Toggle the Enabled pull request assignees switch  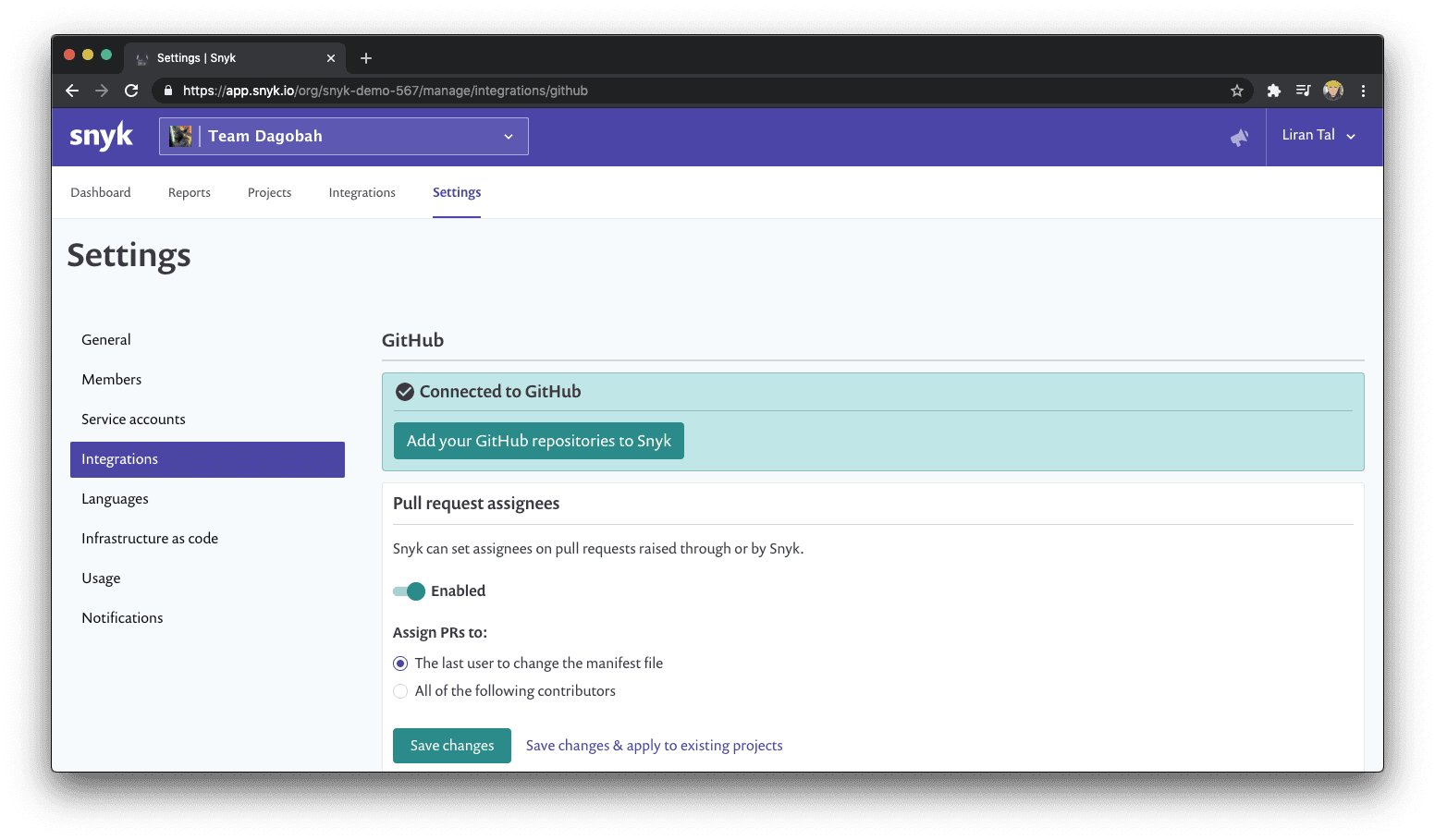(x=409, y=591)
